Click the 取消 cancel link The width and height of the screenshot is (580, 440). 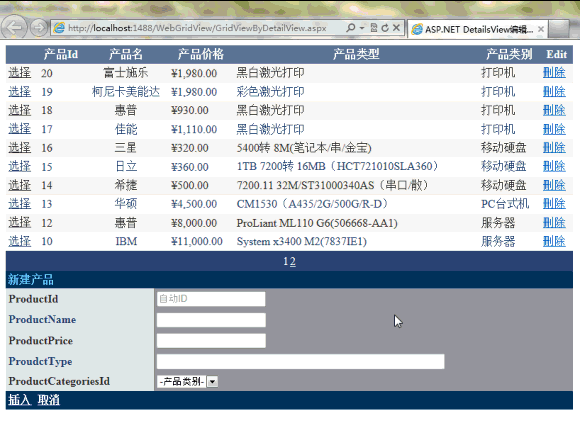48,400
